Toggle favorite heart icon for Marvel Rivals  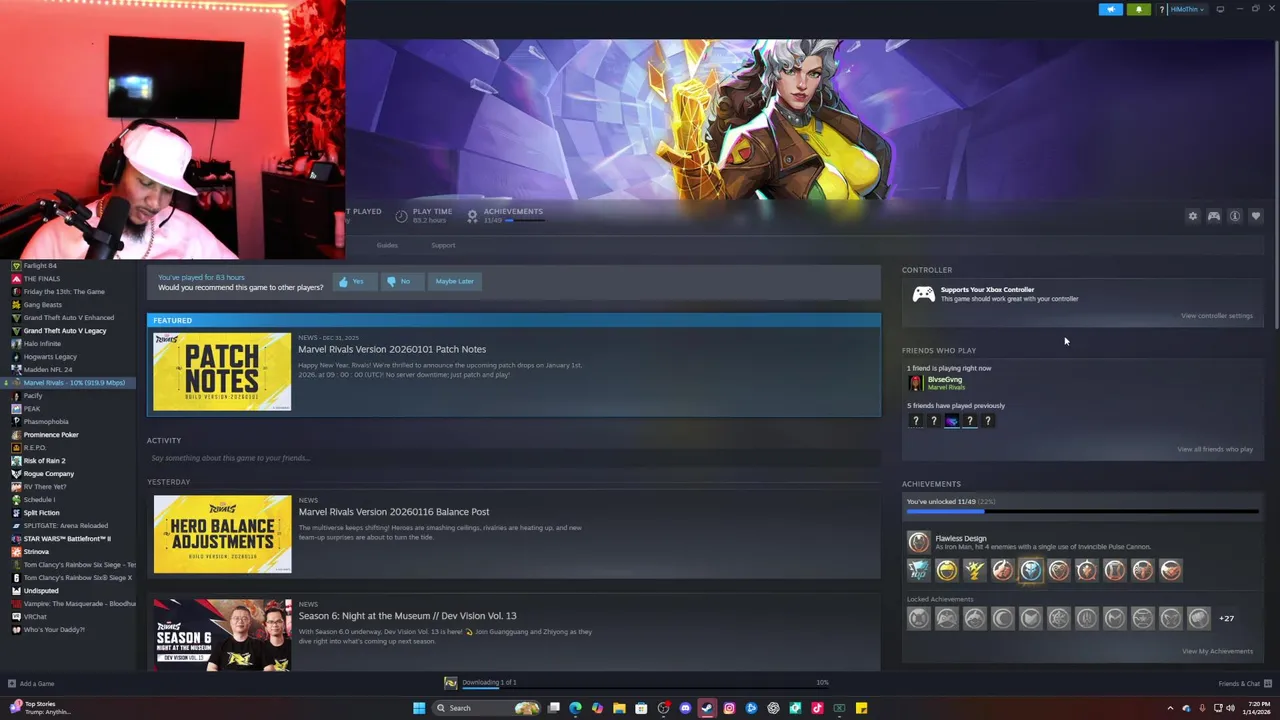[1255, 216]
